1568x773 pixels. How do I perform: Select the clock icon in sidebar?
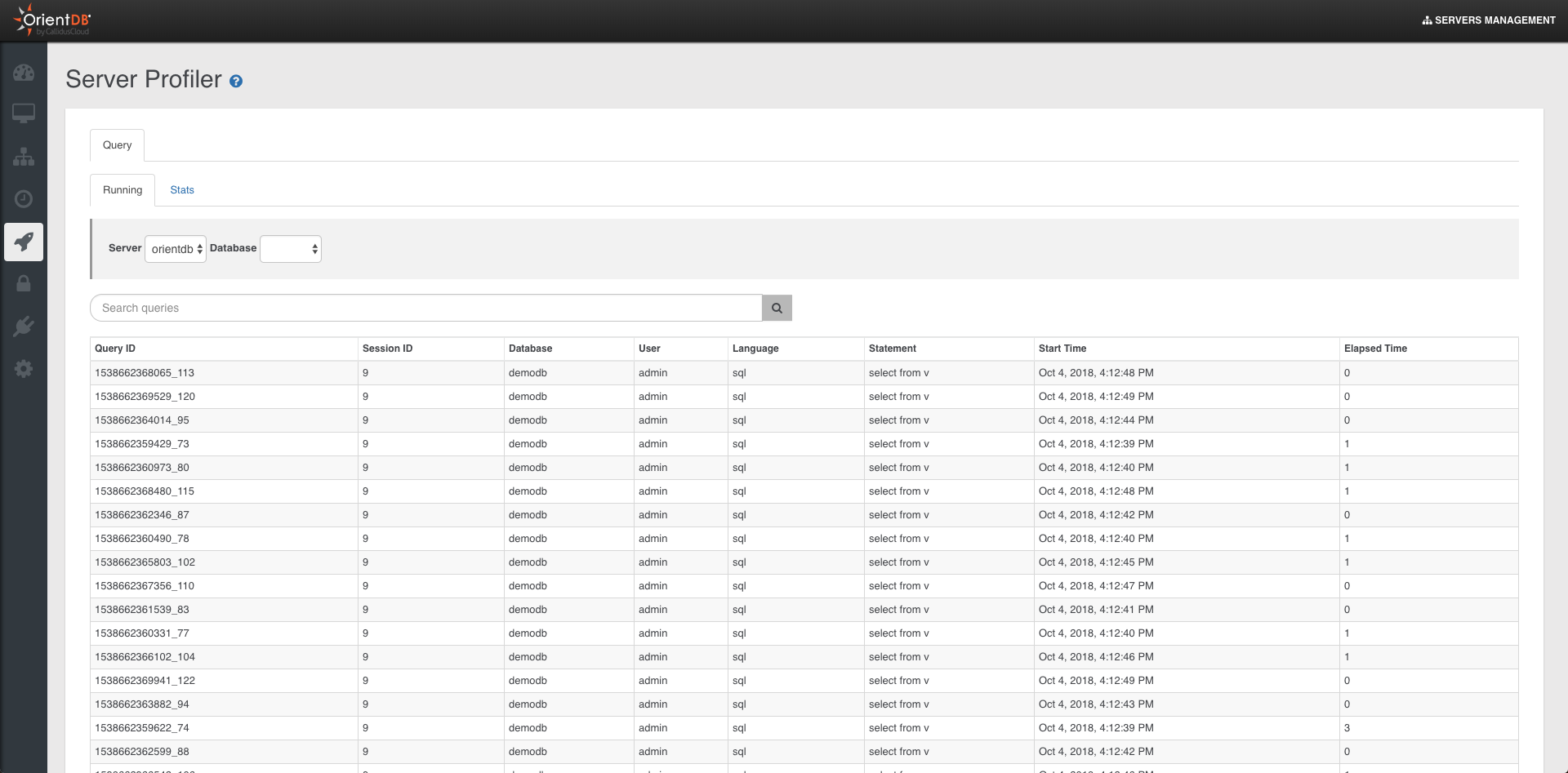pyautogui.click(x=24, y=198)
